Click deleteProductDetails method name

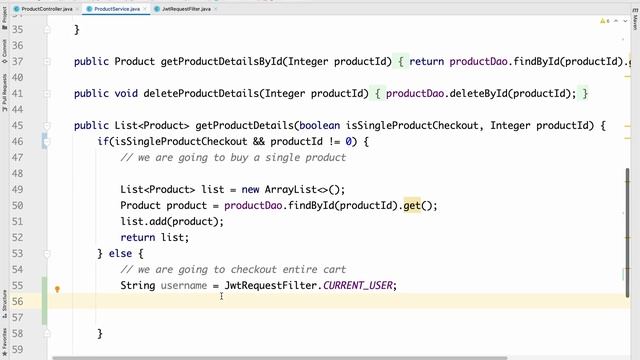click(x=201, y=93)
